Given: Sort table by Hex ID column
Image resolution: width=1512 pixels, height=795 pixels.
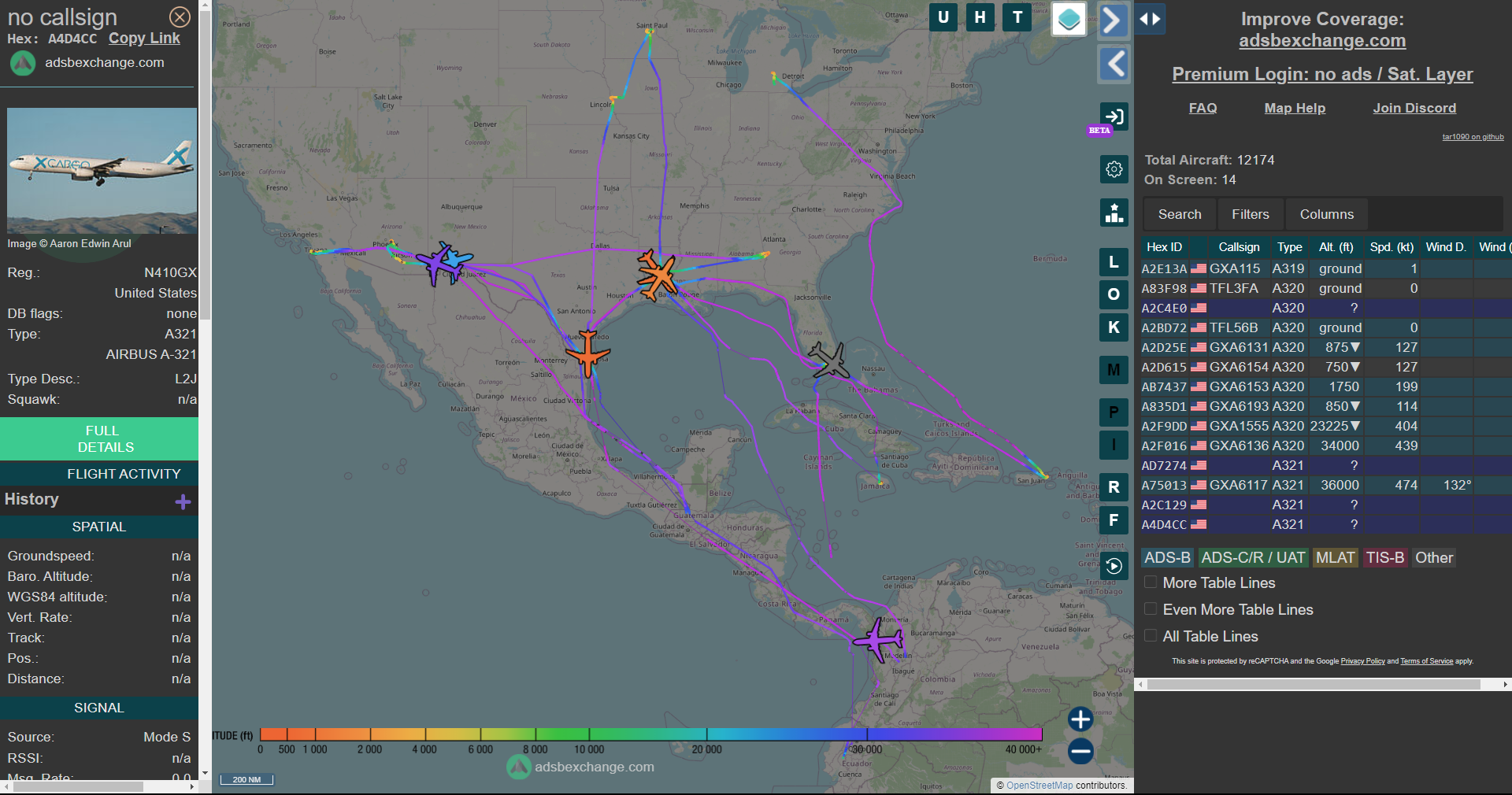Looking at the screenshot, I should (1164, 247).
